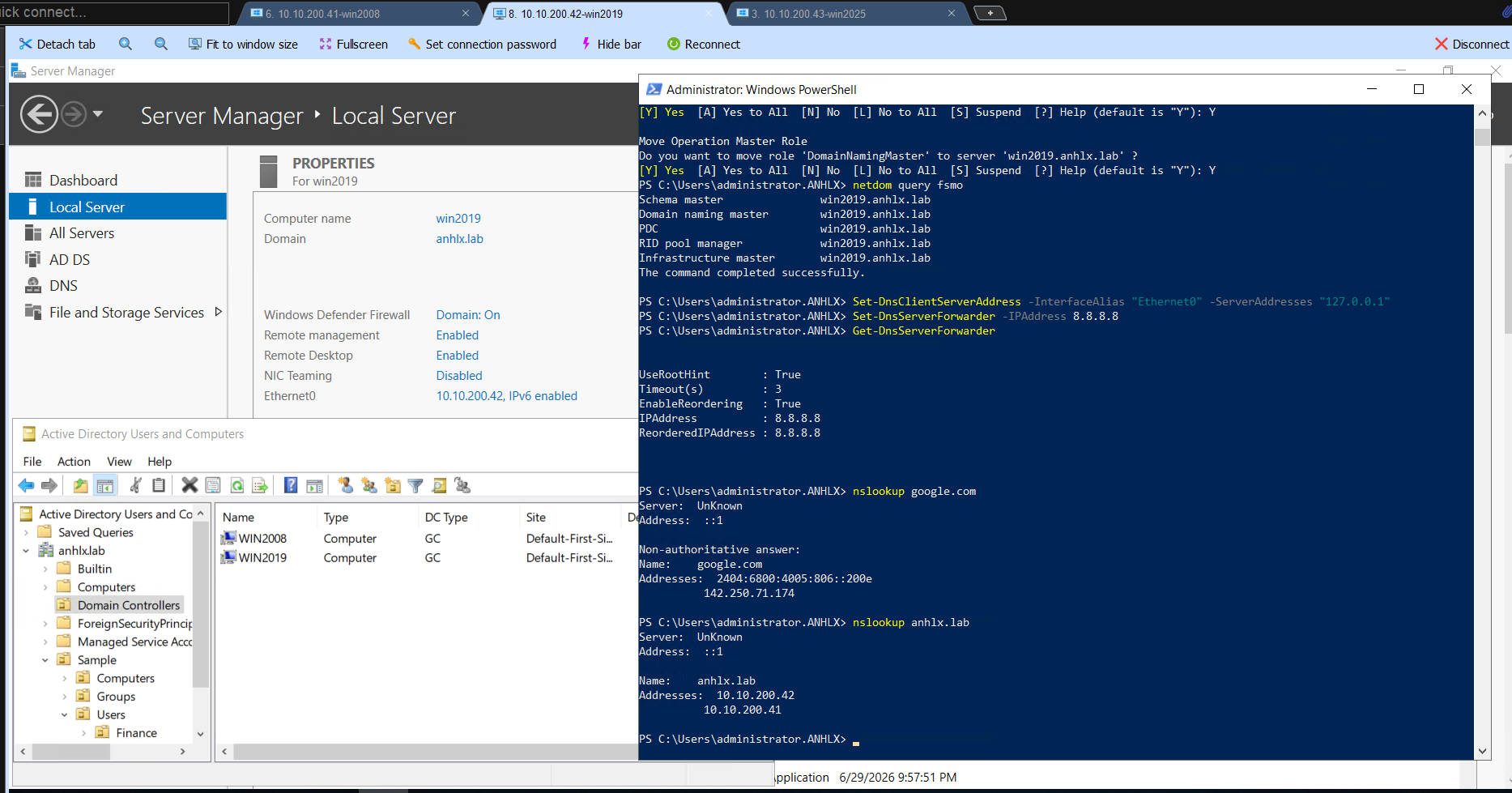Toggle the console tree pane icon
The image size is (1512, 793).
click(105, 485)
